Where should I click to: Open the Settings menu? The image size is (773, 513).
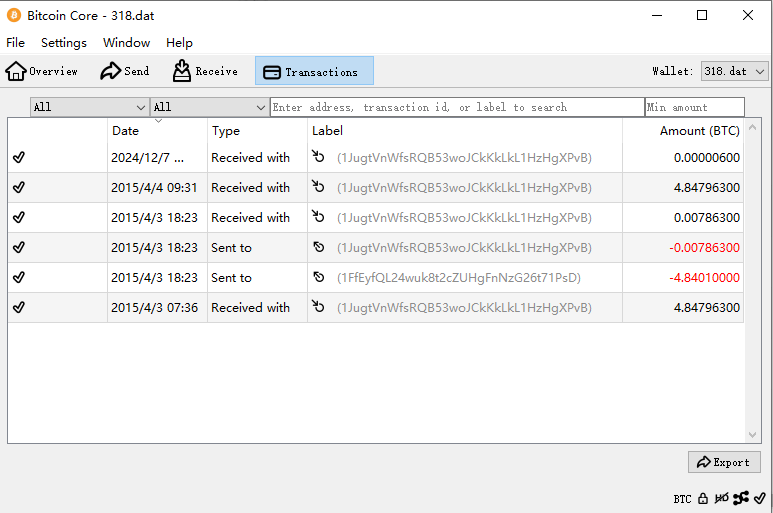click(x=64, y=43)
